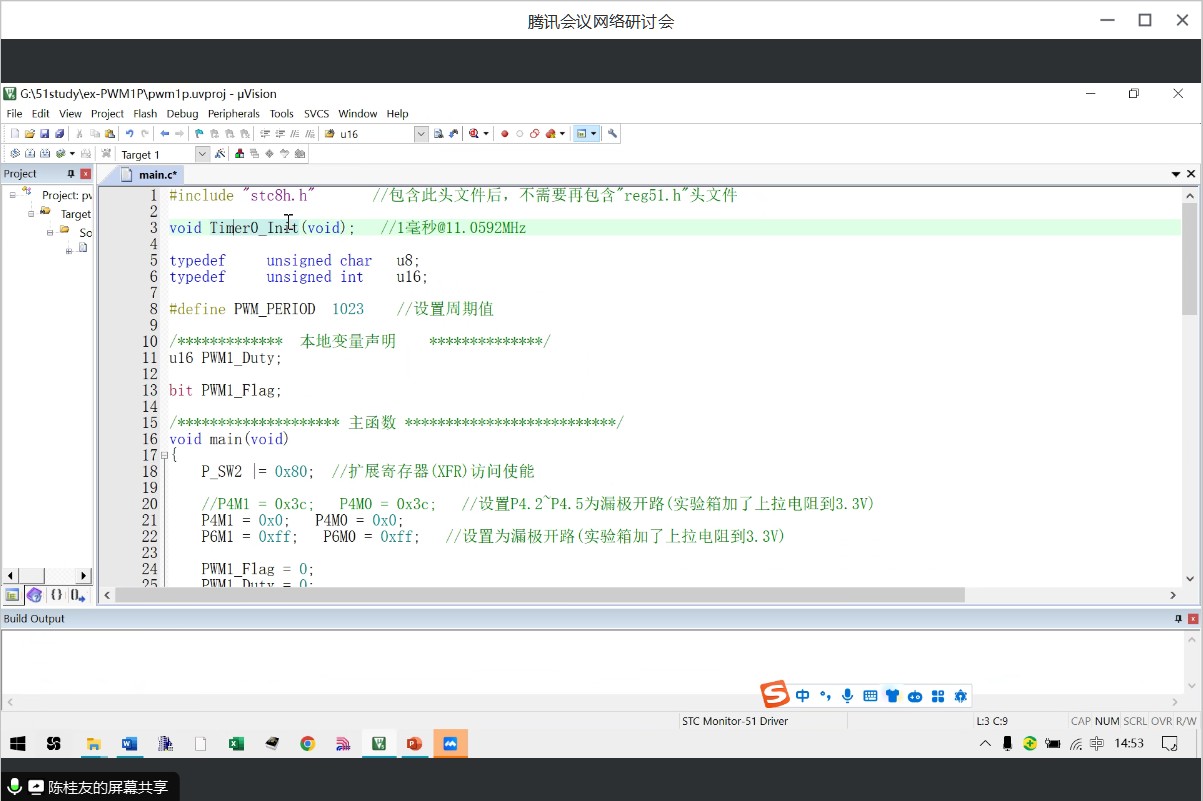Click the Navigate Backwards blue arrow

(164, 133)
